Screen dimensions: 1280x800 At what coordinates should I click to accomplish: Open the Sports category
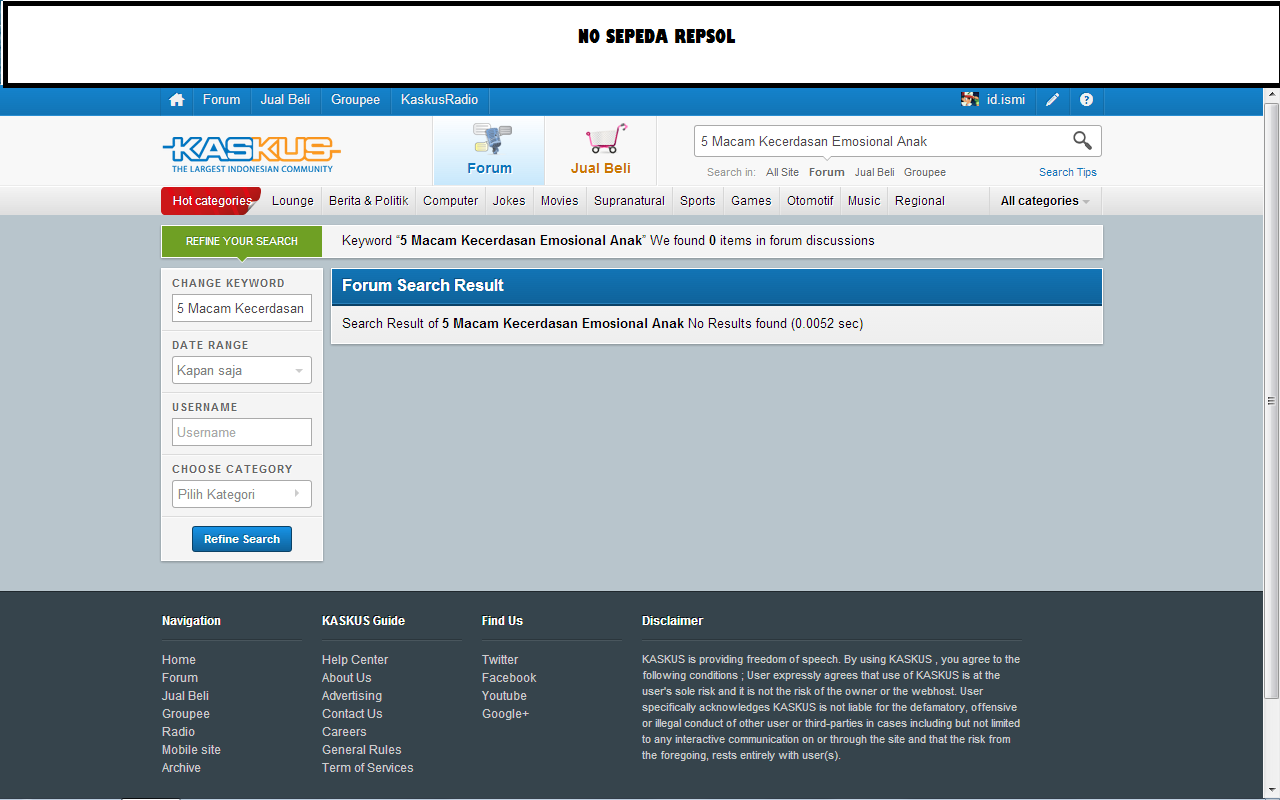698,201
